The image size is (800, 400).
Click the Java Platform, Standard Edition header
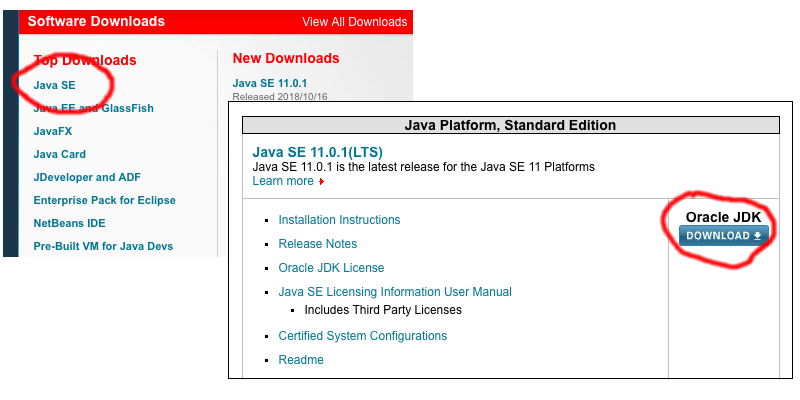point(510,125)
